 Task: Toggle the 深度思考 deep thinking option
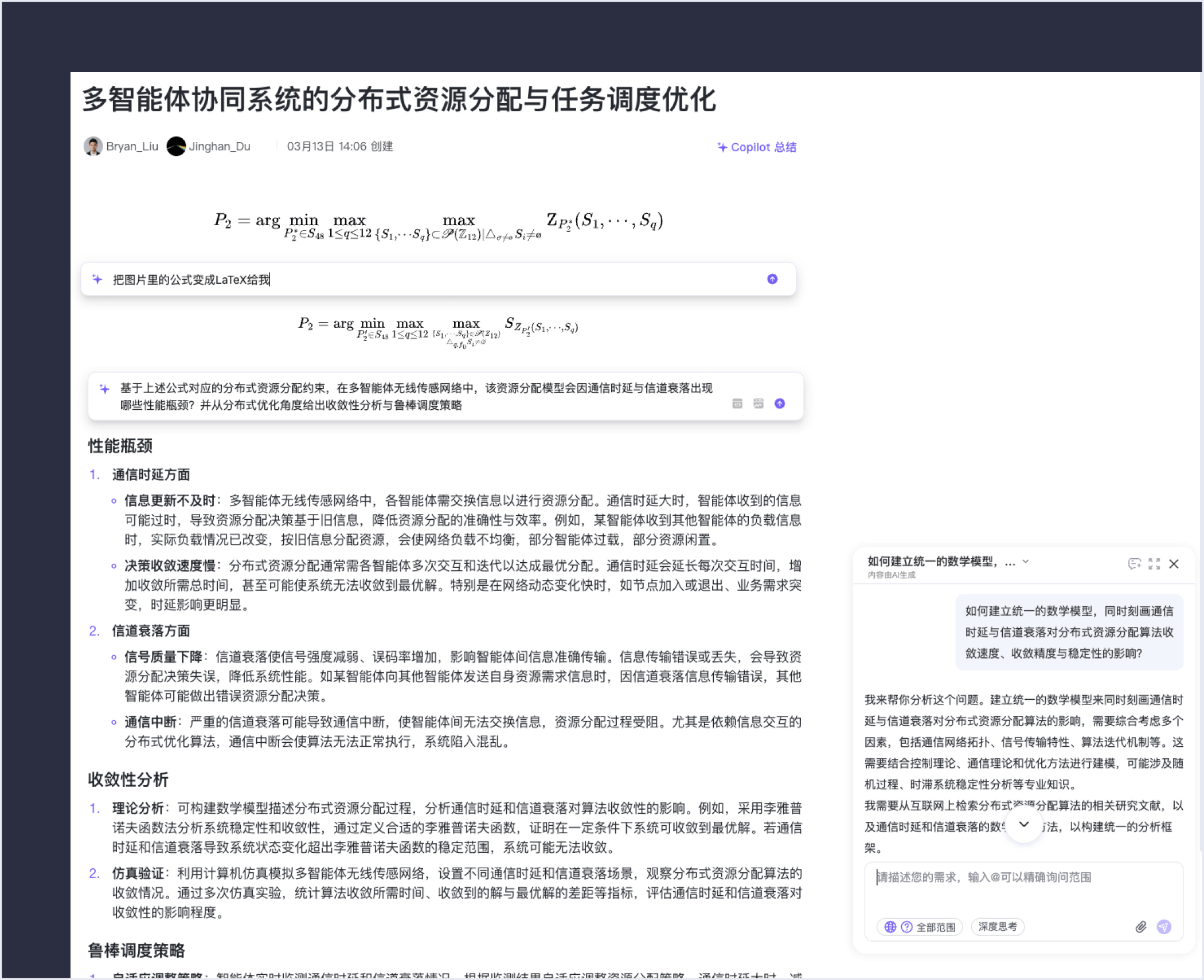[x=997, y=927]
